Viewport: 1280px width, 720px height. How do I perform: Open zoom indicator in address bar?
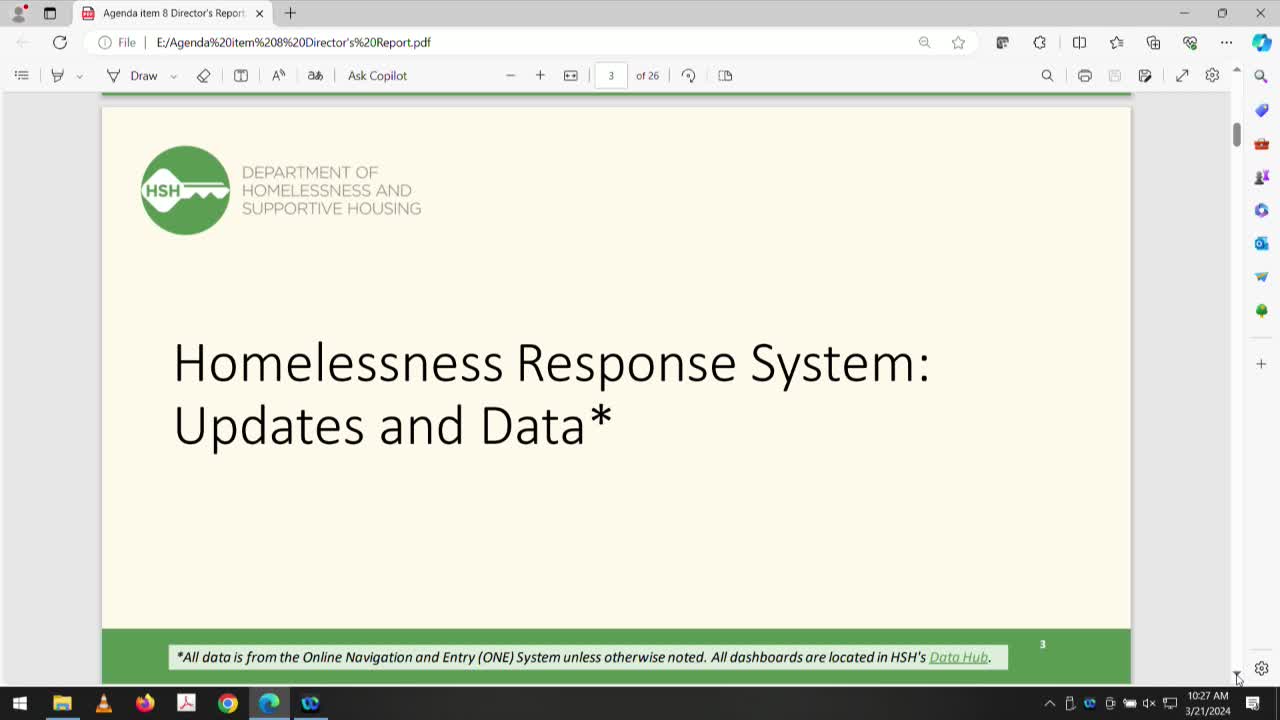(x=925, y=42)
